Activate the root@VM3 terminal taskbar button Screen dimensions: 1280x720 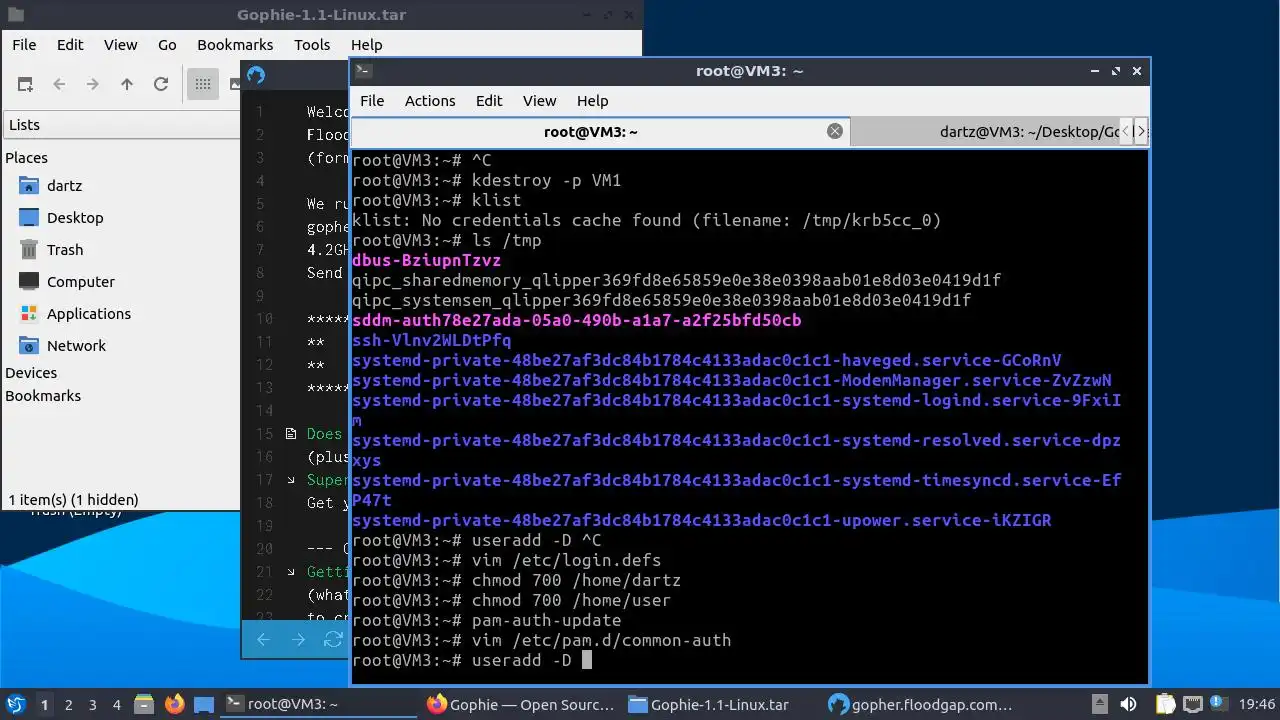coord(318,704)
